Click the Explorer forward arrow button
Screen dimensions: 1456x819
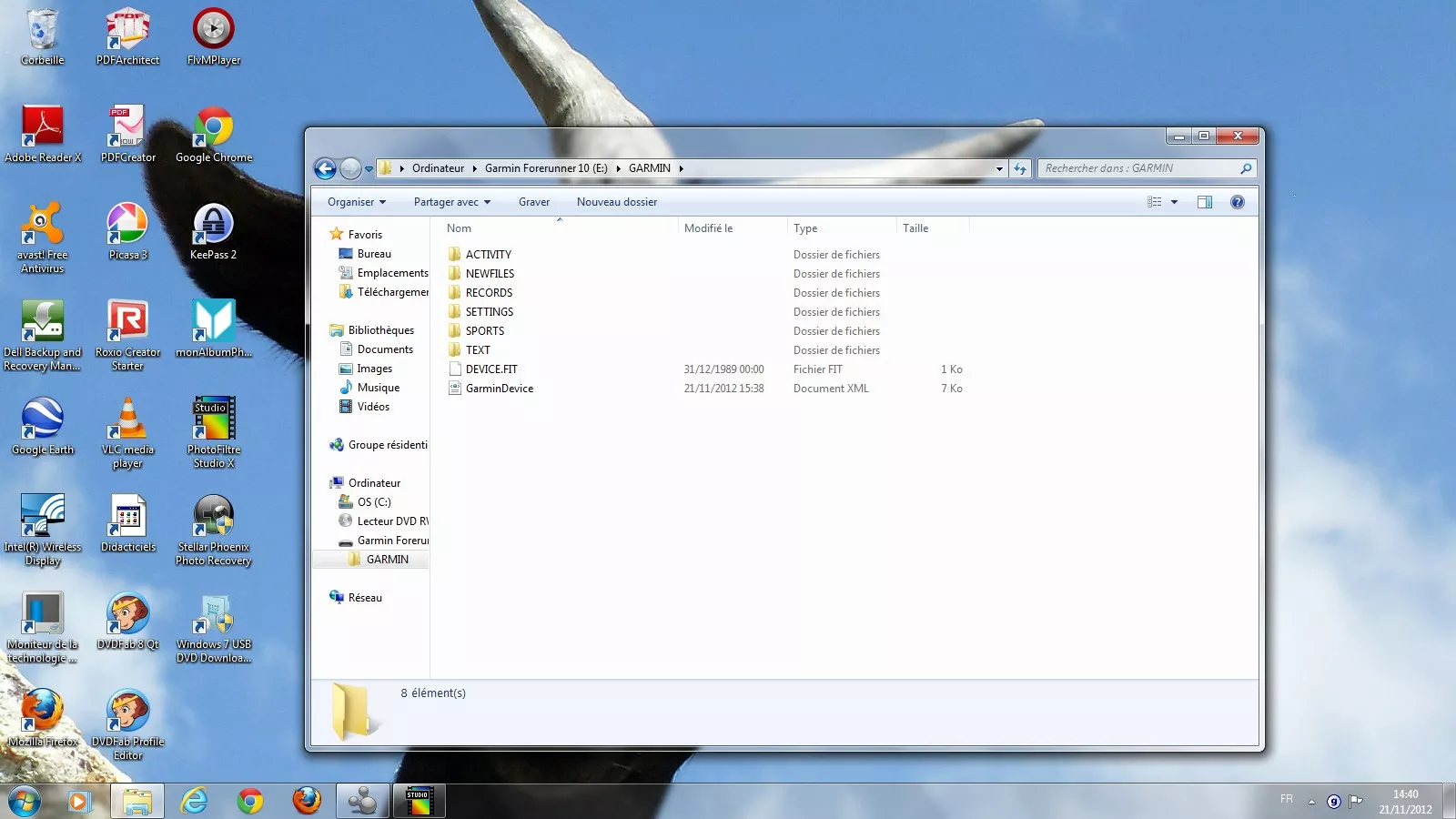pyautogui.click(x=350, y=168)
